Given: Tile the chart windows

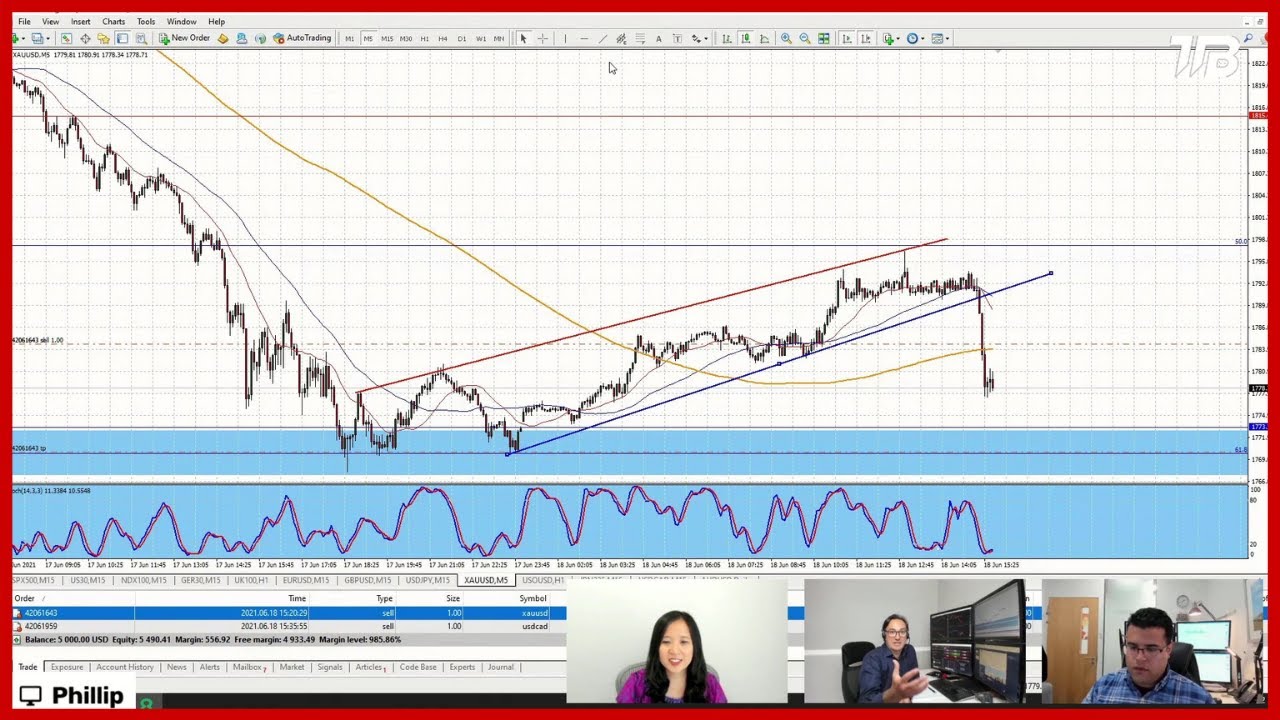Looking at the screenshot, I should (x=824, y=38).
